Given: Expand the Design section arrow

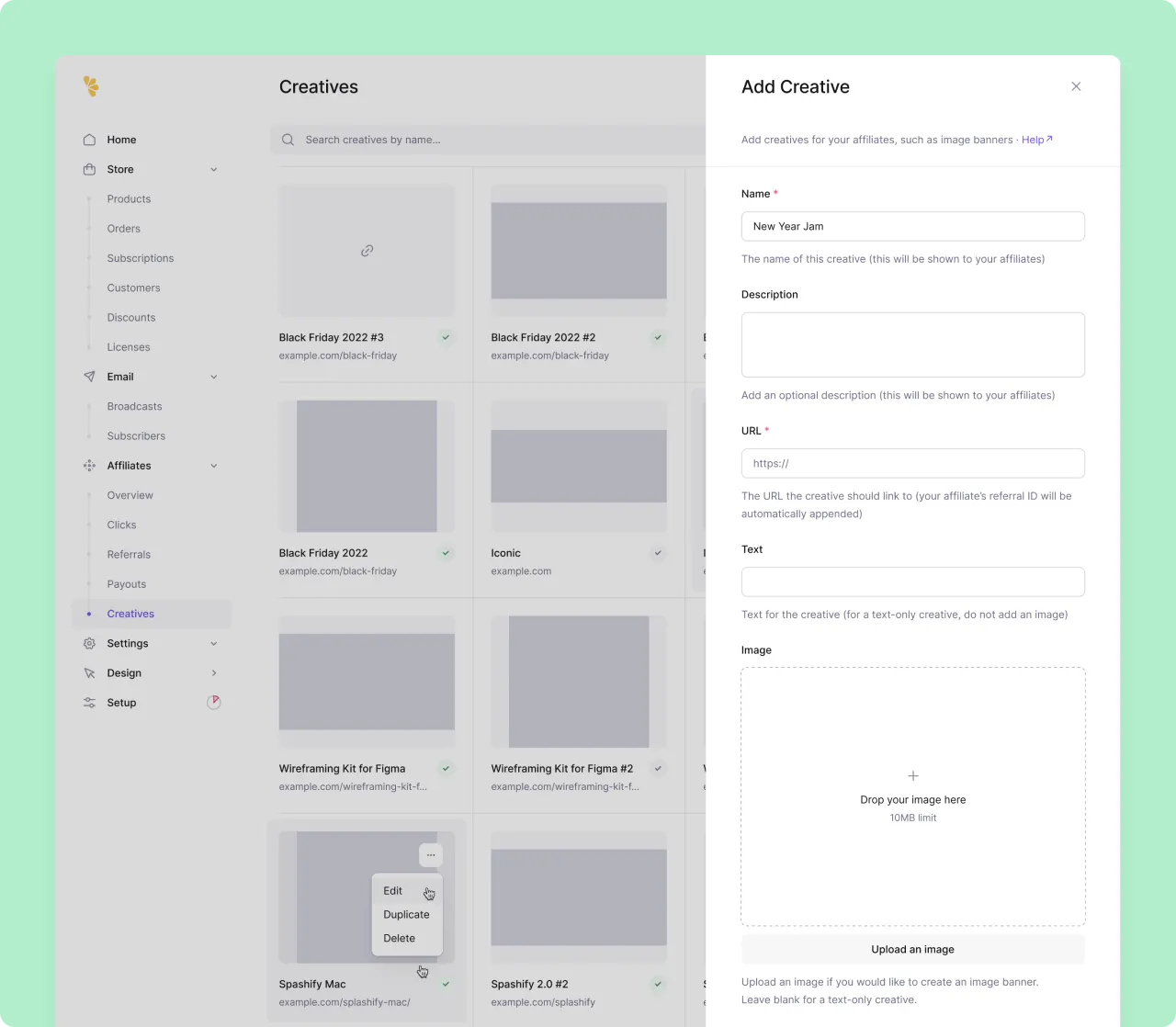Looking at the screenshot, I should point(214,673).
